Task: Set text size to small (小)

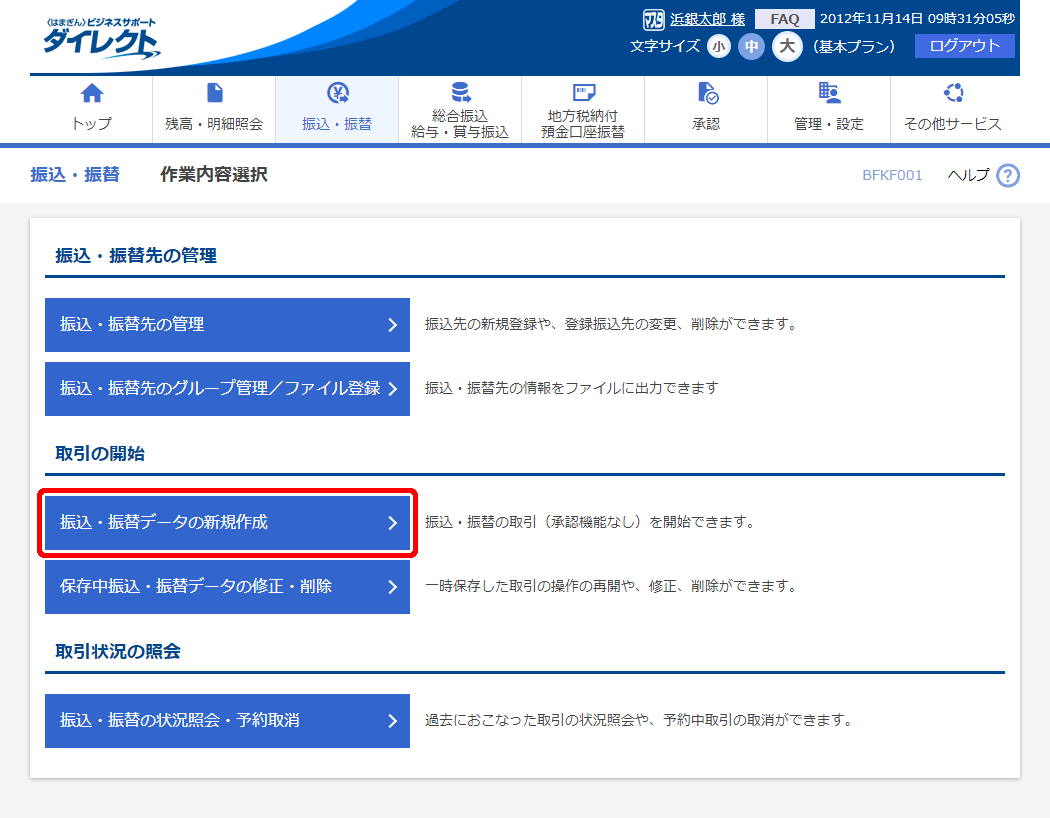Action: (719, 47)
